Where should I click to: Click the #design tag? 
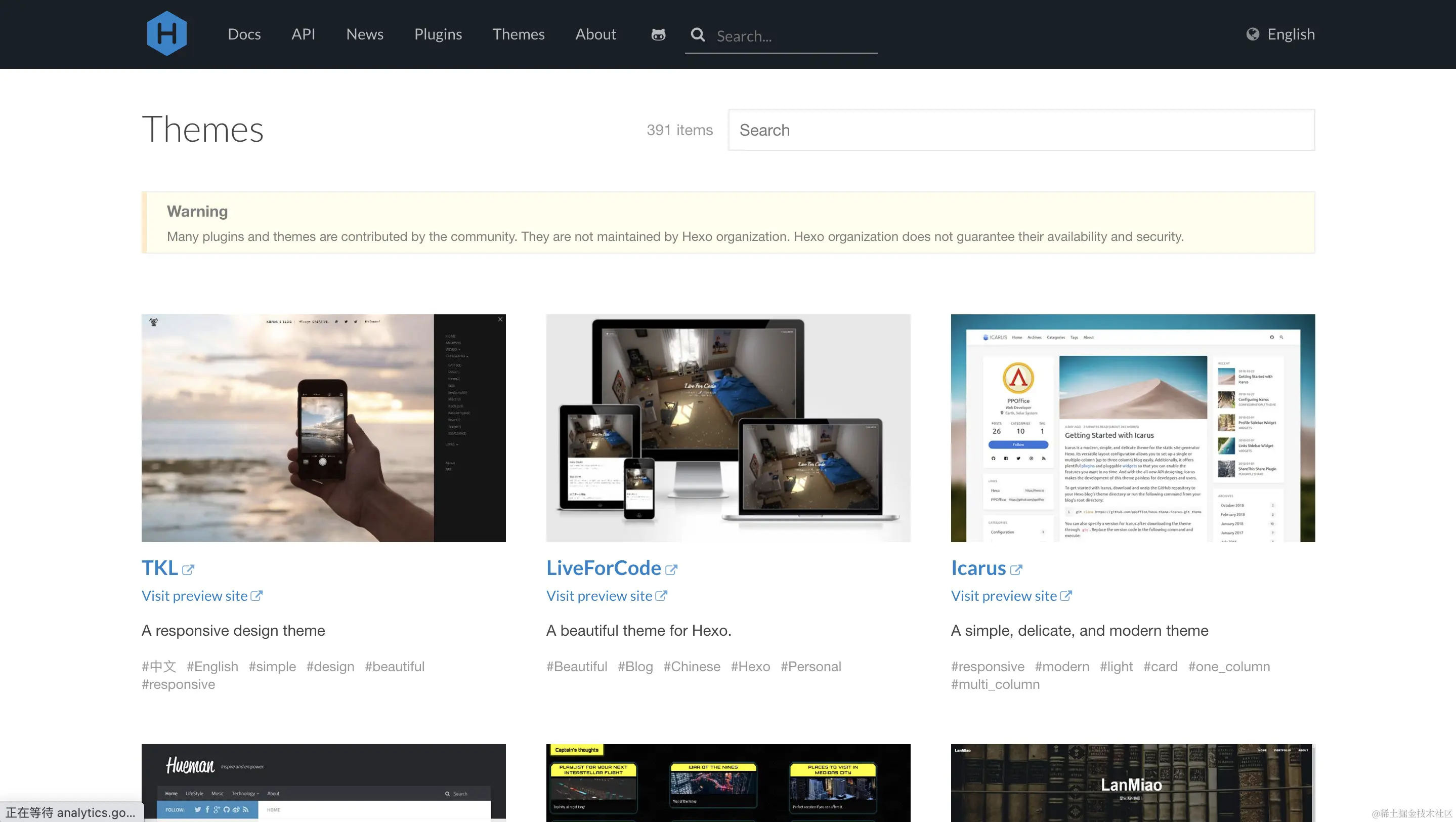click(330, 667)
